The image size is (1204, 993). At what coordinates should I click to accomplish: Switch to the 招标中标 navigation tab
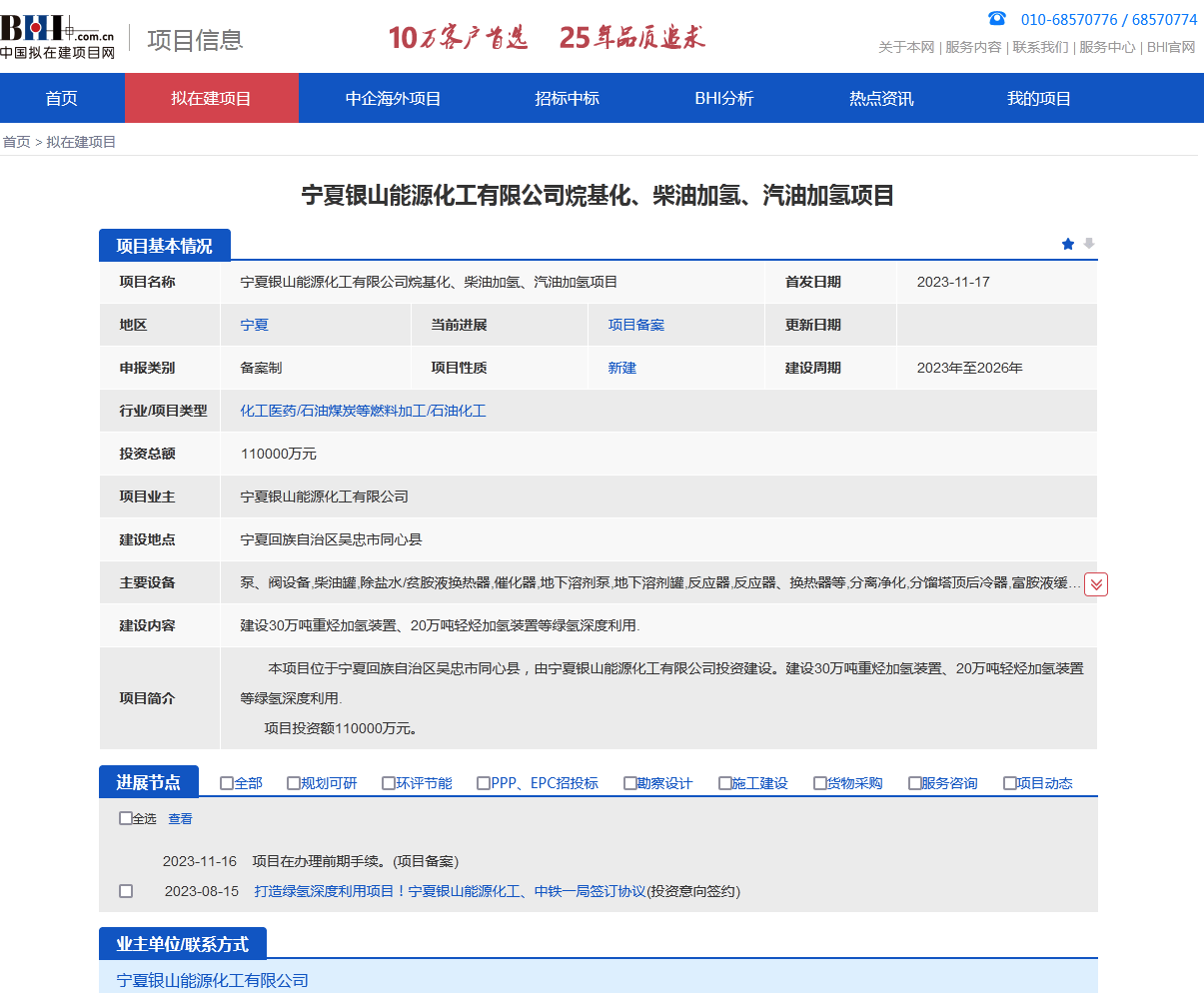566,98
